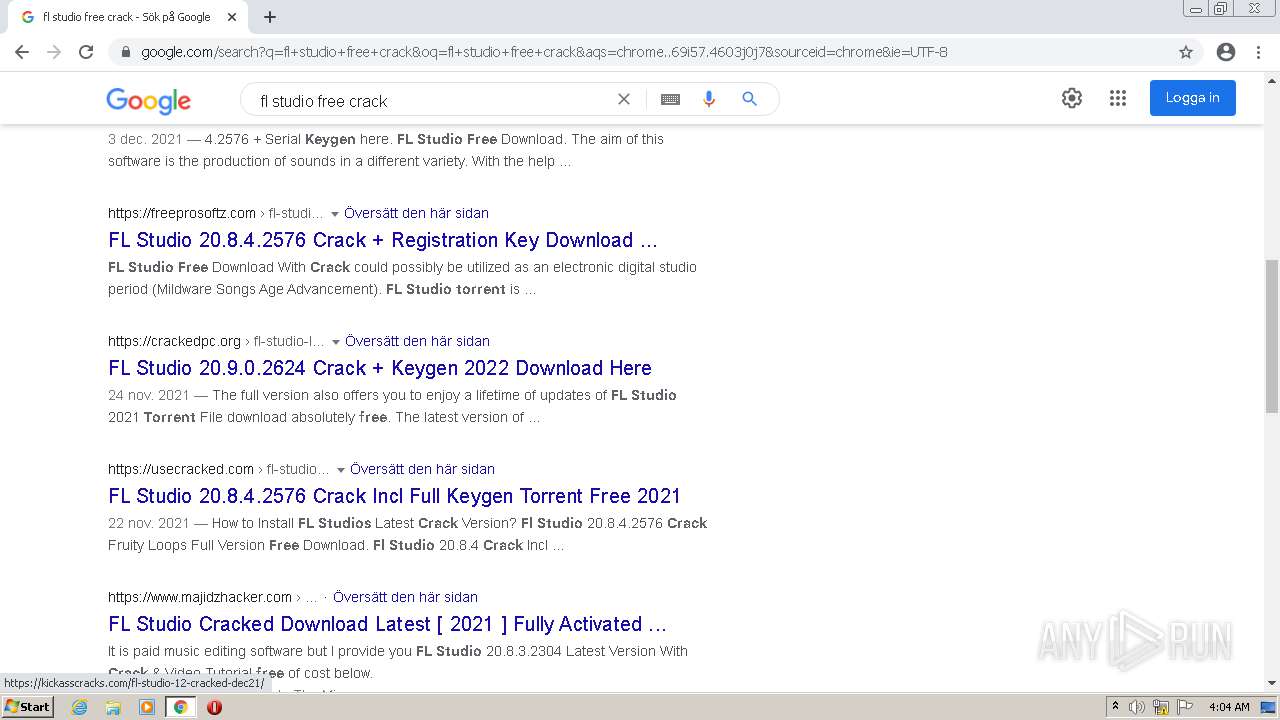Screen dimensions: 1280x720
Task: Reload the page with the refresh icon
Action: 86,52
